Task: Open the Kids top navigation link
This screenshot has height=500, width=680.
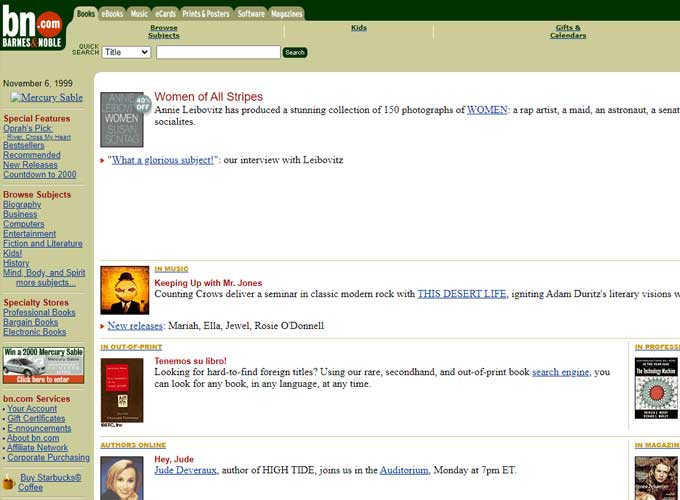Action: coord(359,28)
